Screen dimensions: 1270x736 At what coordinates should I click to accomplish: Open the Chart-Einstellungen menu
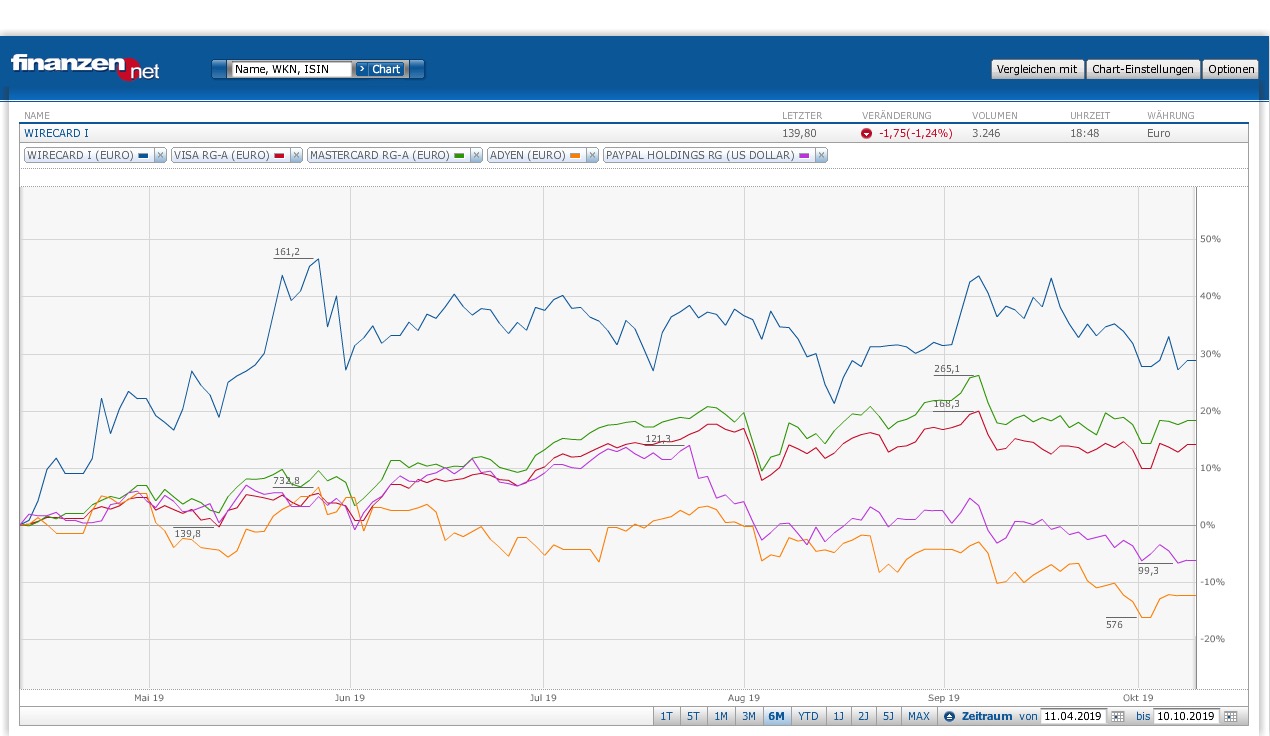[1142, 69]
